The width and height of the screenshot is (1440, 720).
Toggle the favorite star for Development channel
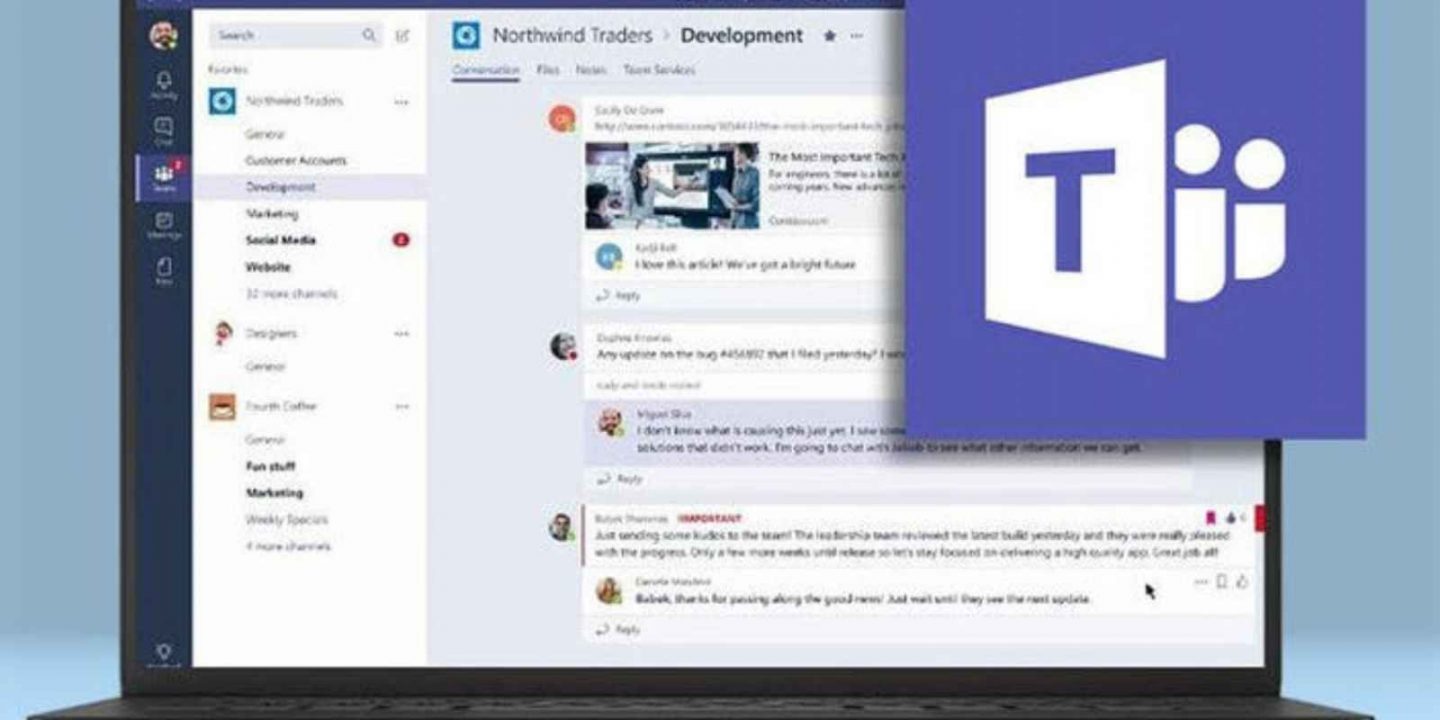[x=829, y=36]
